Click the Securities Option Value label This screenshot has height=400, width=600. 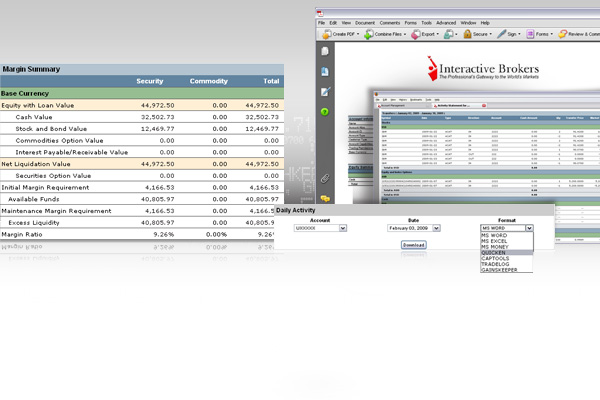click(x=53, y=176)
